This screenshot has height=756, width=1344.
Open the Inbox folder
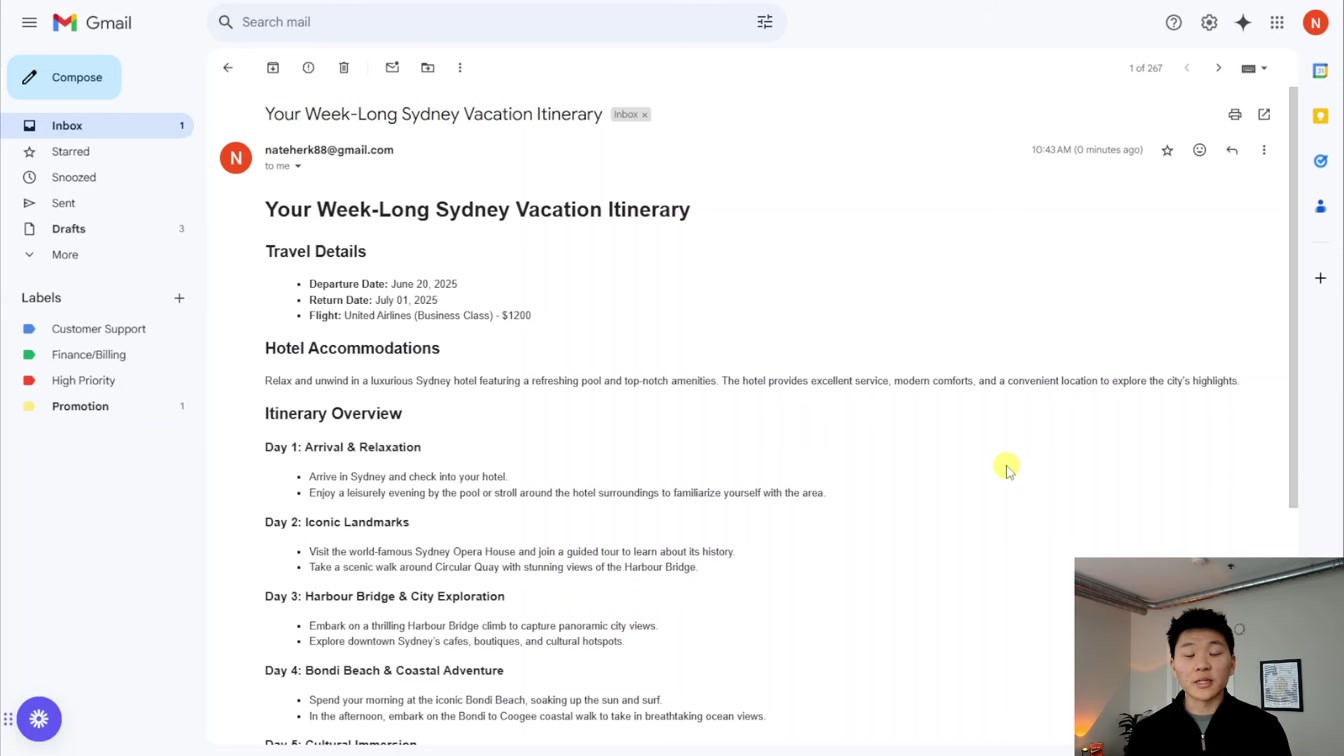97,126
